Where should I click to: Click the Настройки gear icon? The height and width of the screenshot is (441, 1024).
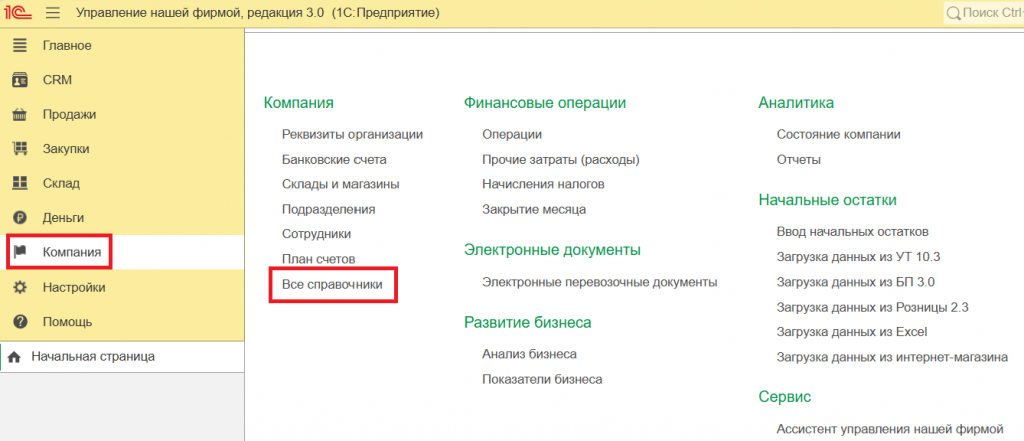[x=20, y=287]
